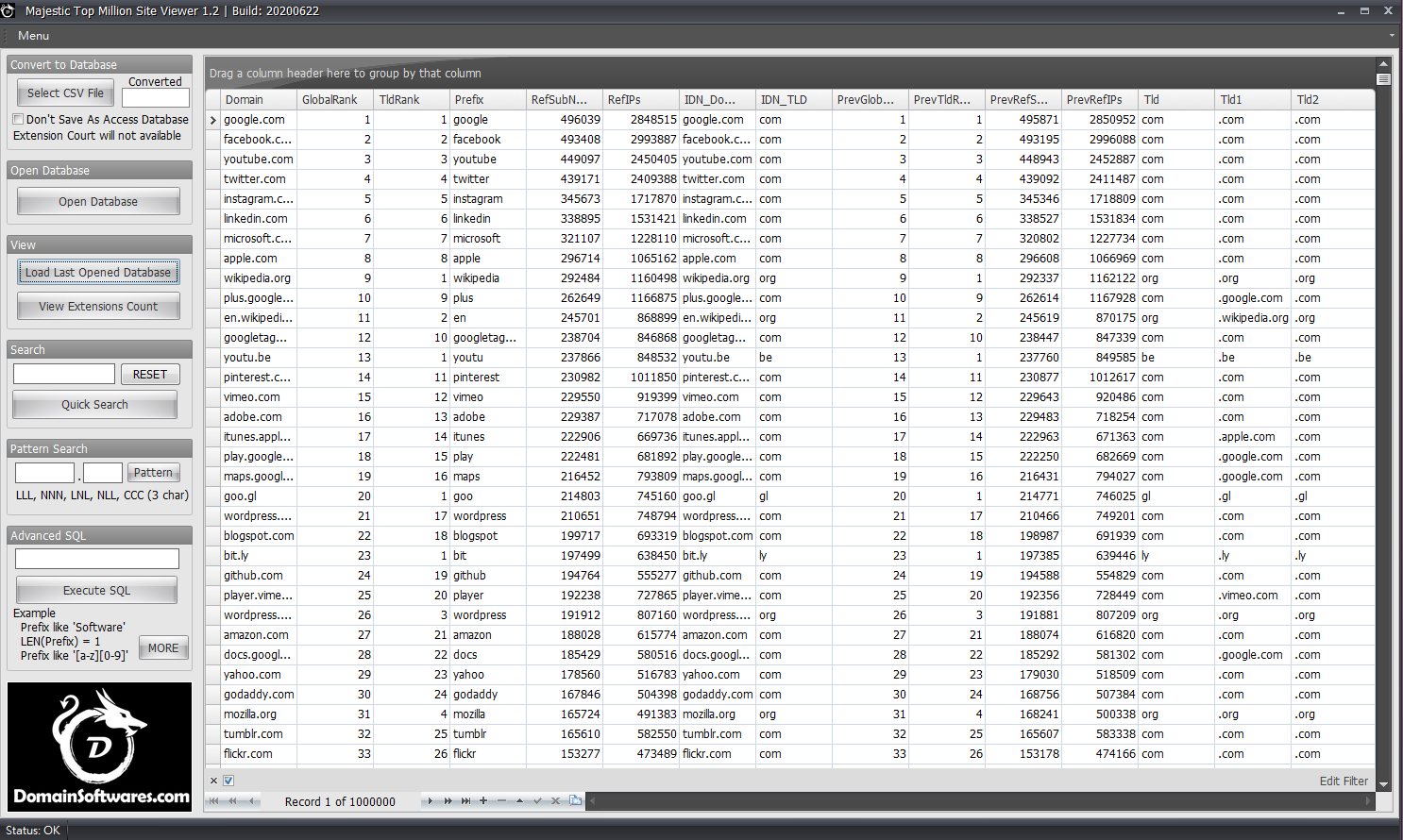Sort by GlobalRank column header
The width and height of the screenshot is (1403, 840).
tap(334, 99)
